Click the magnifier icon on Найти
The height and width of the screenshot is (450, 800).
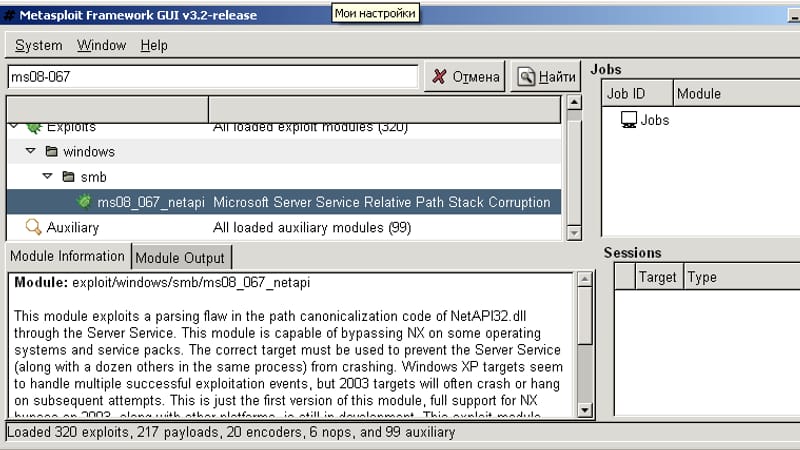tap(526, 77)
